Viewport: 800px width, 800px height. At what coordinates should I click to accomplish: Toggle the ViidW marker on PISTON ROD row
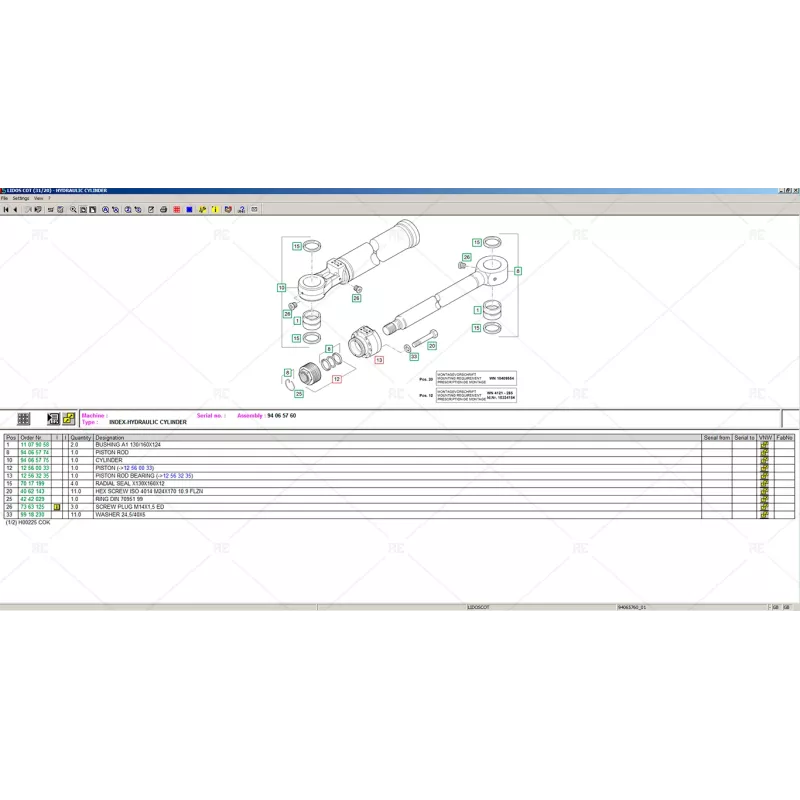tap(762, 452)
